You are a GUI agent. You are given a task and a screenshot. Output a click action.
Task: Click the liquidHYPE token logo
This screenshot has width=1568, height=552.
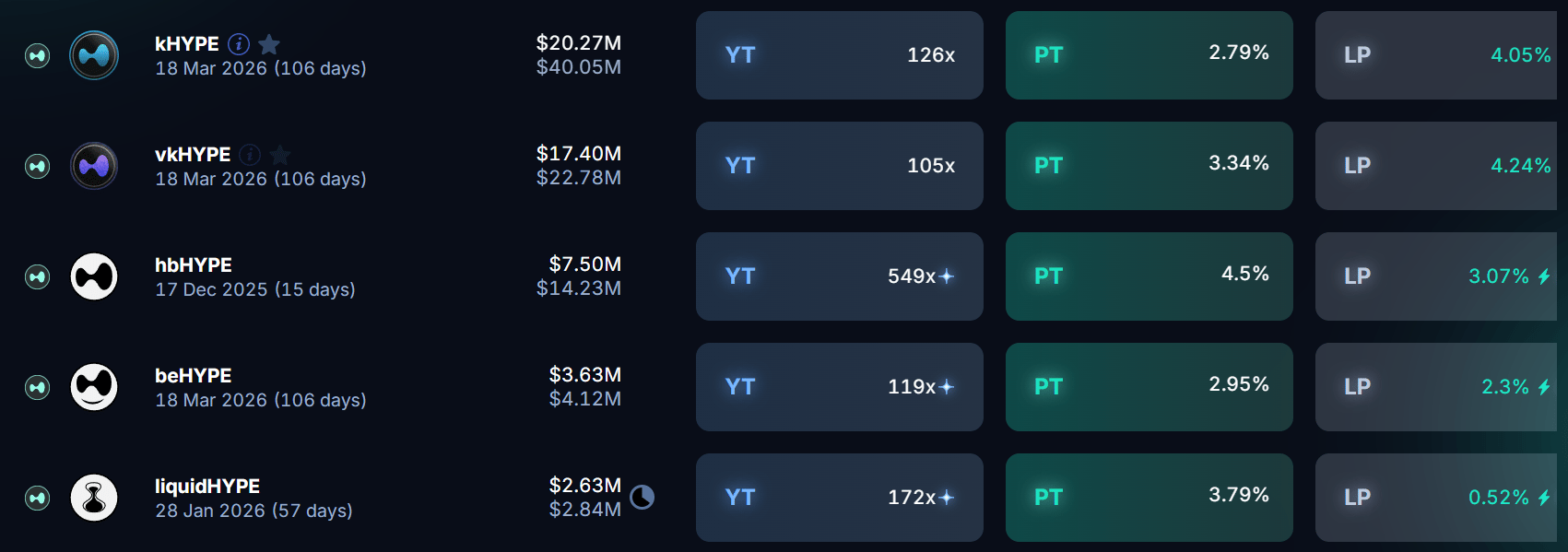point(94,498)
